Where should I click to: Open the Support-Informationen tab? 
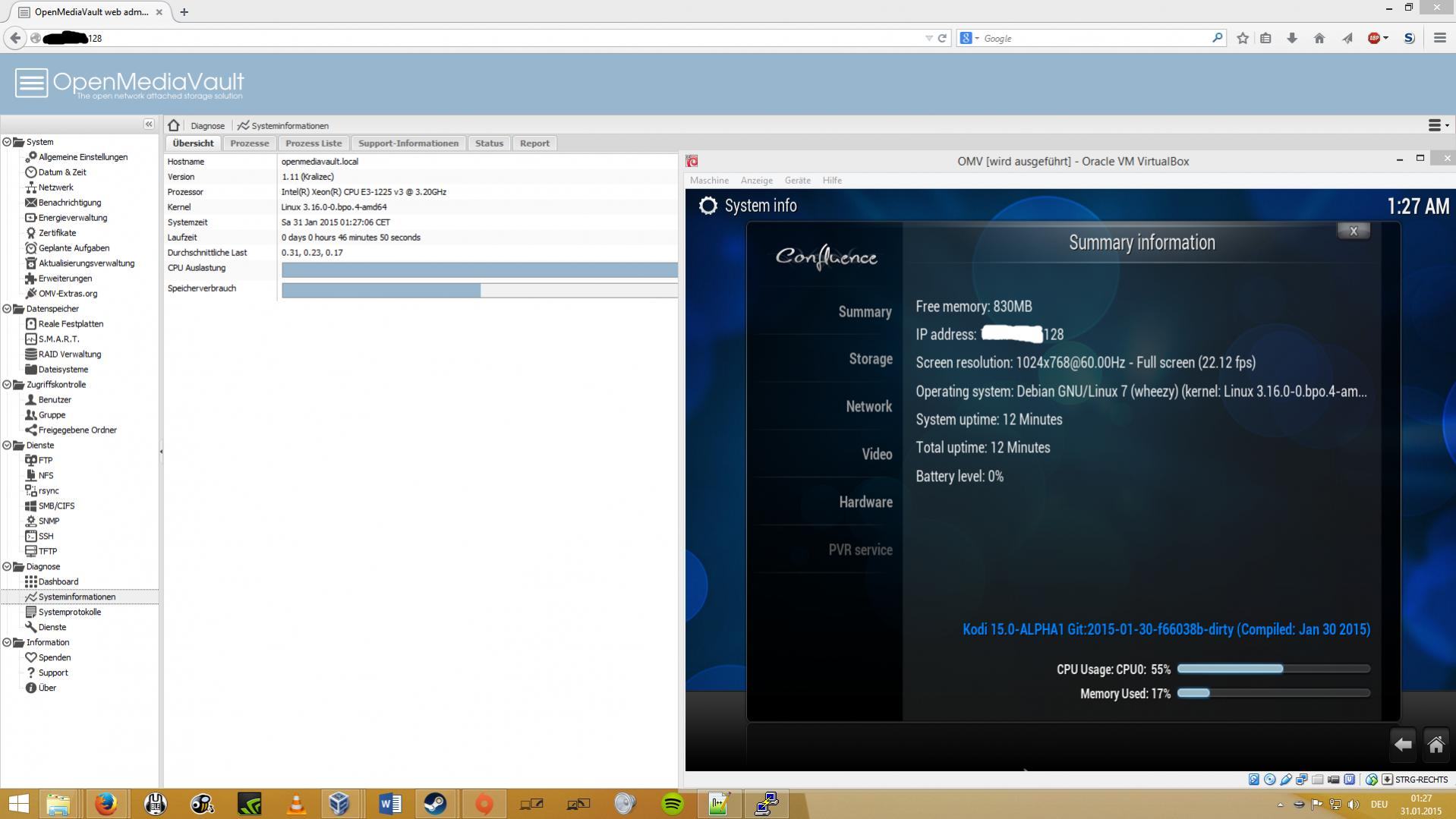click(408, 143)
